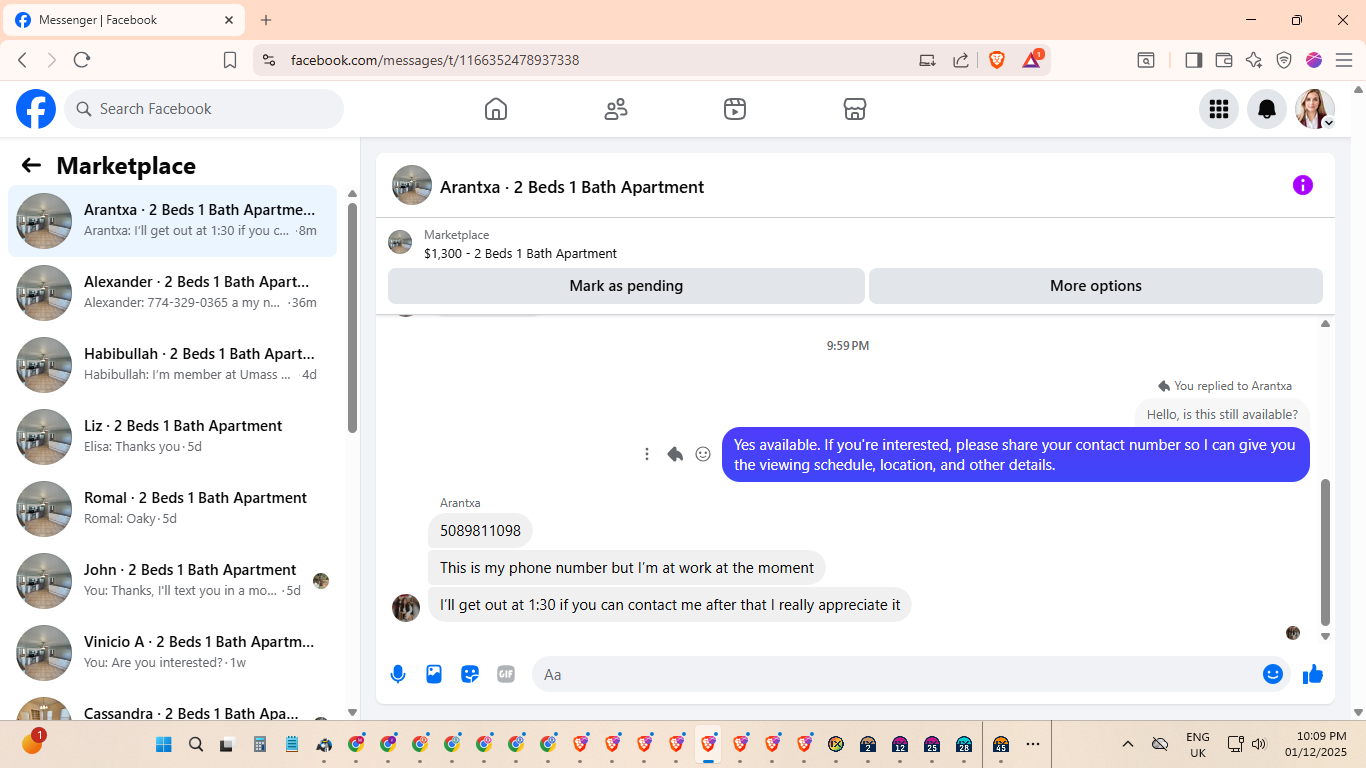Open the GIF picker

[x=506, y=674]
